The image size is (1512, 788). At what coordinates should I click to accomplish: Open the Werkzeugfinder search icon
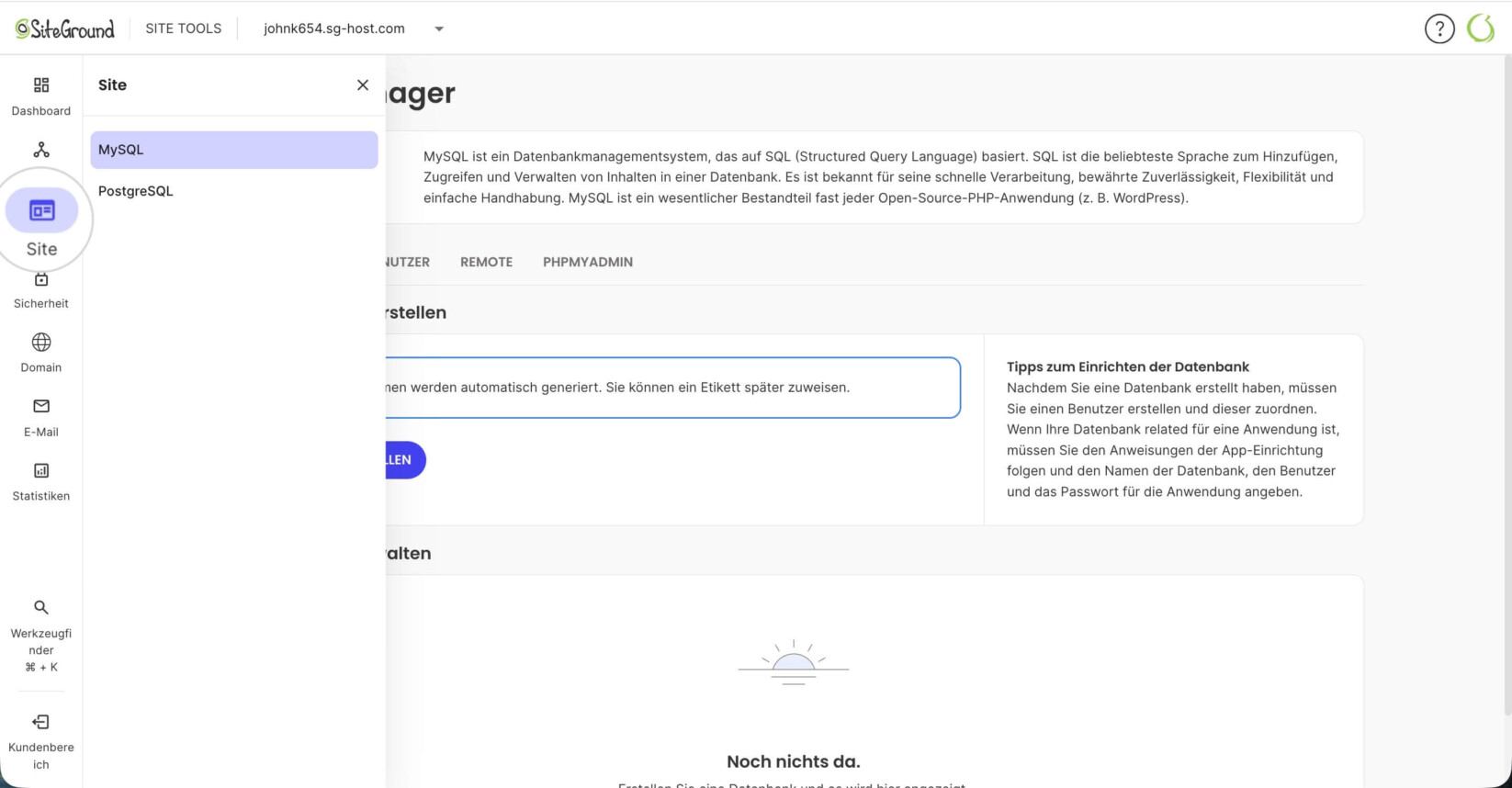[41, 607]
